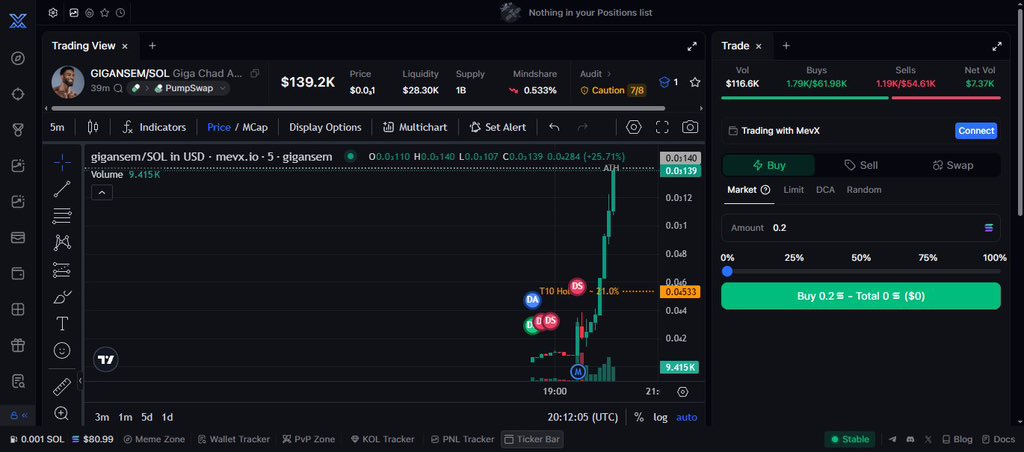
Task: Copy GIGANSEM token address icon
Action: (255, 73)
